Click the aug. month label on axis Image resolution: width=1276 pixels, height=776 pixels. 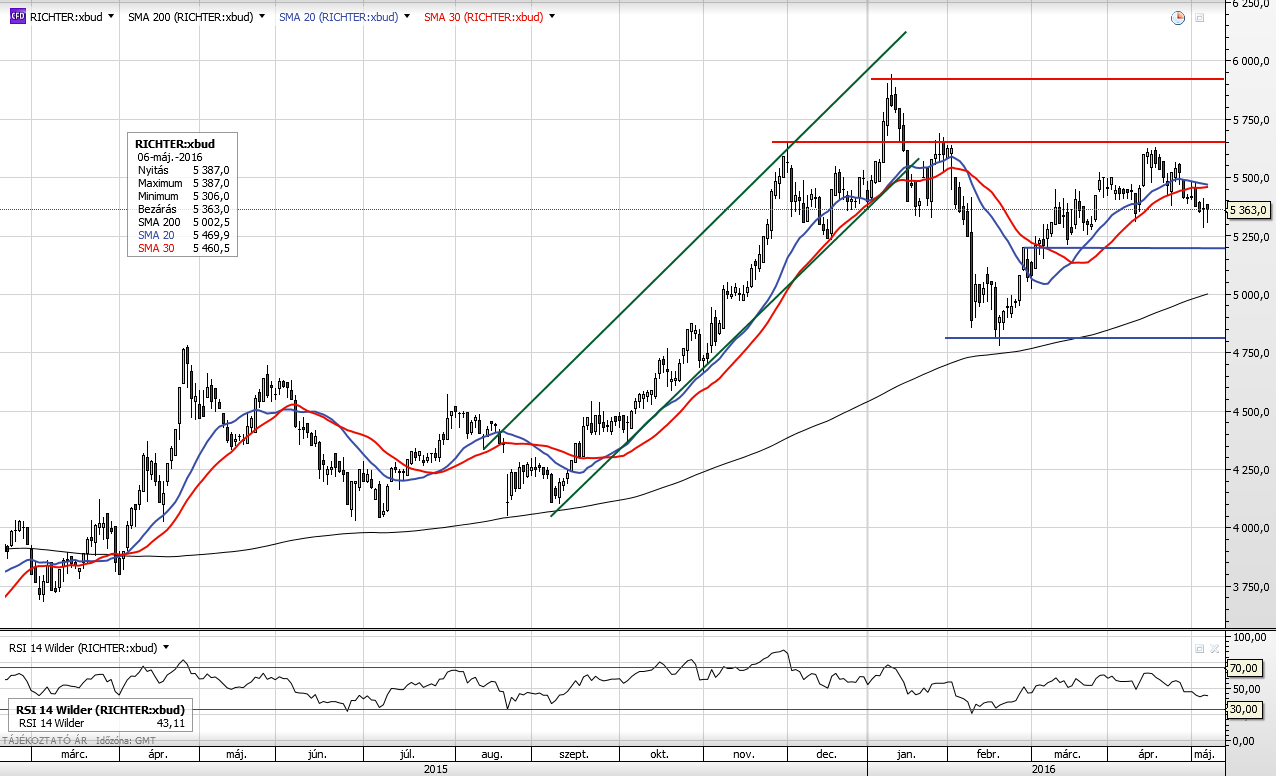click(x=492, y=754)
